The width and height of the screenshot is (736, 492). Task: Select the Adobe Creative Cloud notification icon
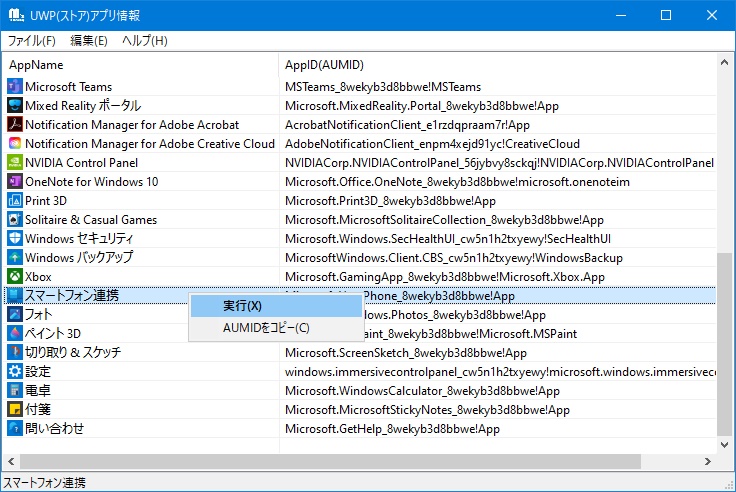[x=15, y=144]
